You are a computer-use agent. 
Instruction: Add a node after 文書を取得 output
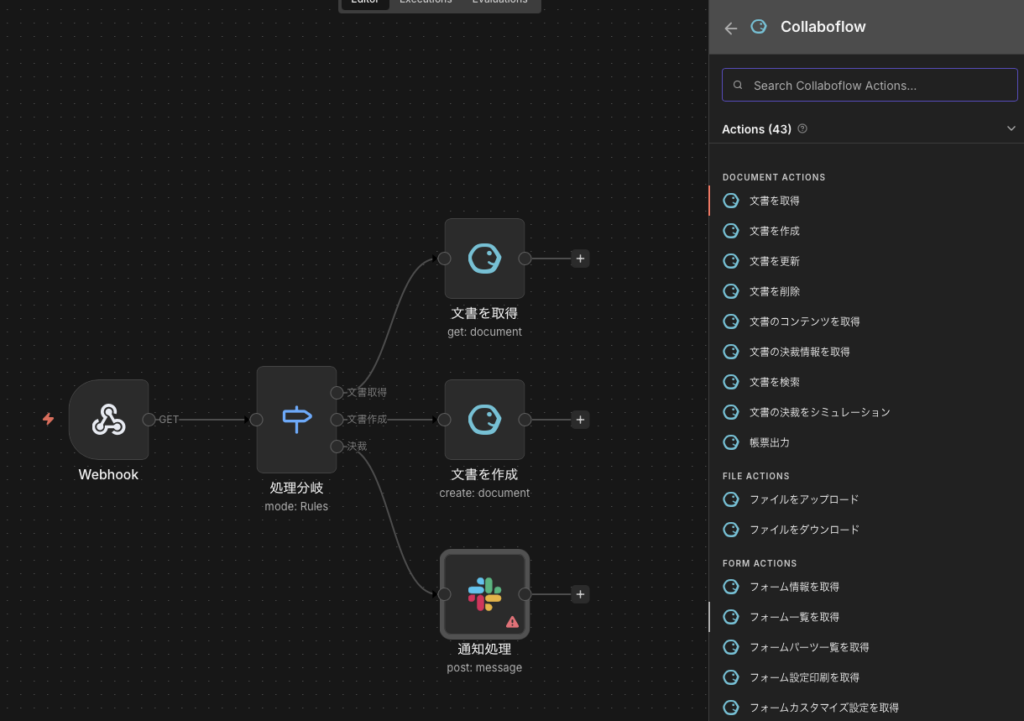[580, 259]
